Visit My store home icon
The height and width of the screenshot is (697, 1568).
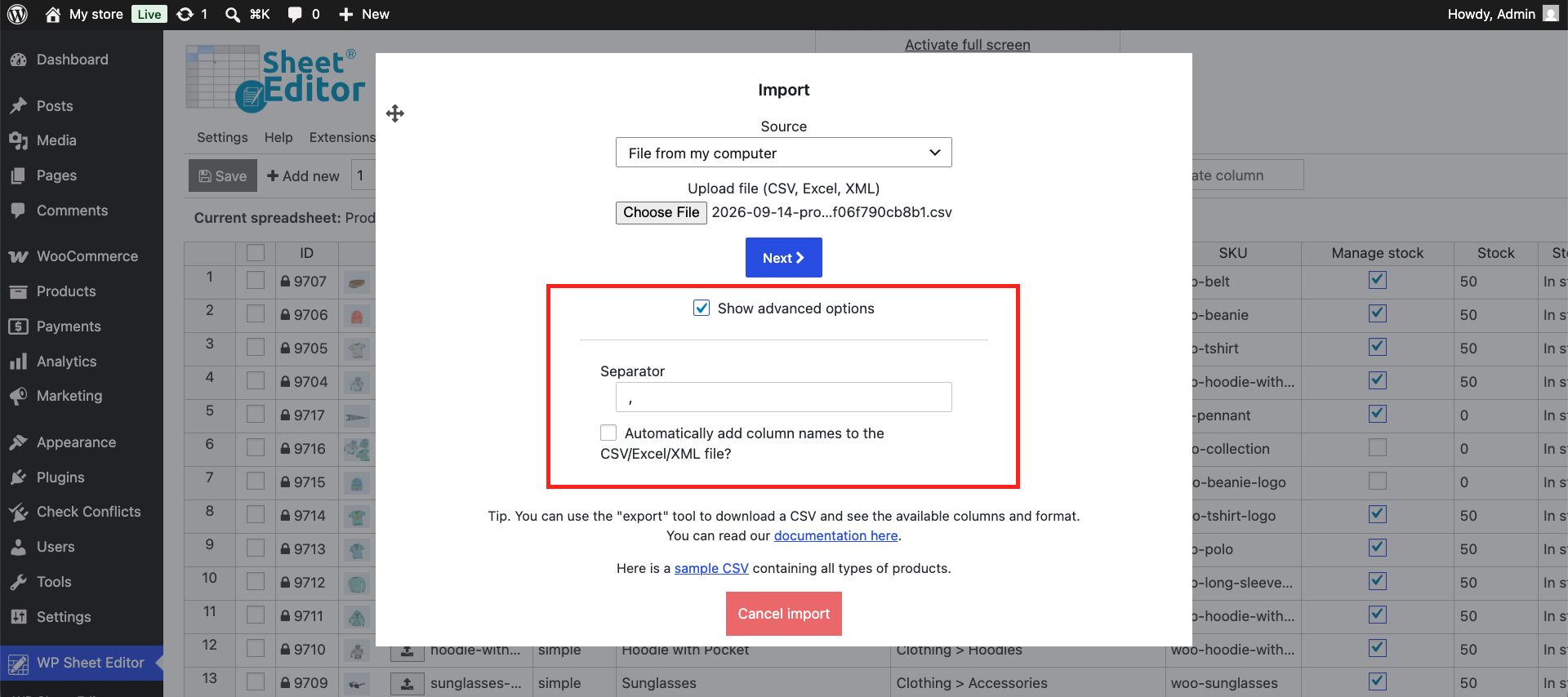53,14
